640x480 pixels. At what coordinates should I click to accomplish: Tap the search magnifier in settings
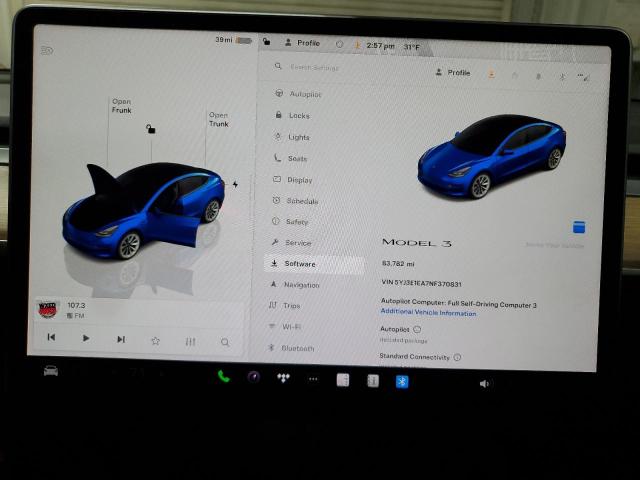point(278,66)
